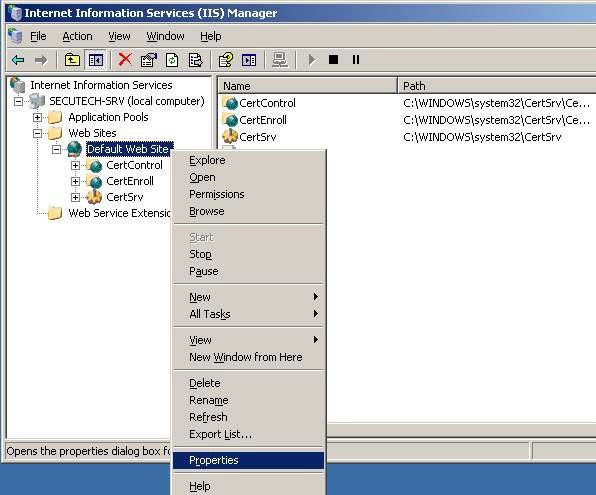
Task: Click the CertControl globe icon in list
Action: tap(230, 103)
